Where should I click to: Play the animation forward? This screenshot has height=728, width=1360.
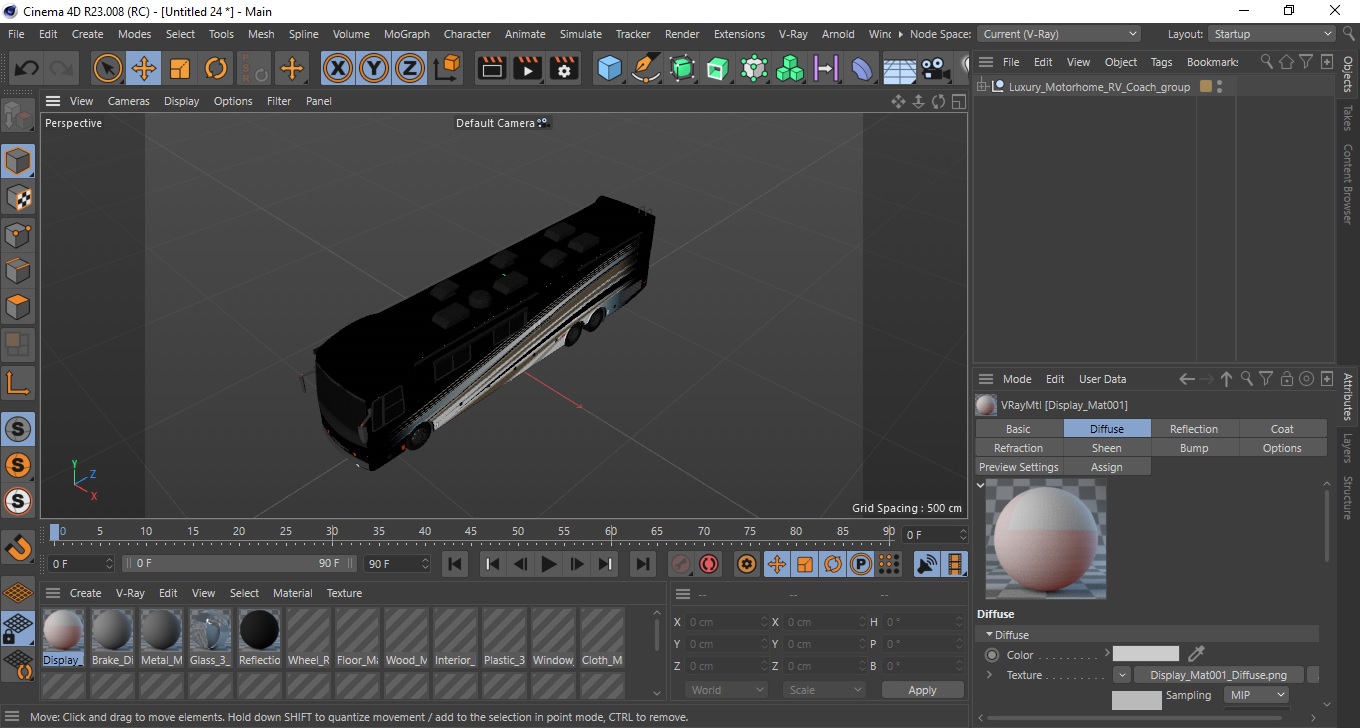[x=548, y=564]
